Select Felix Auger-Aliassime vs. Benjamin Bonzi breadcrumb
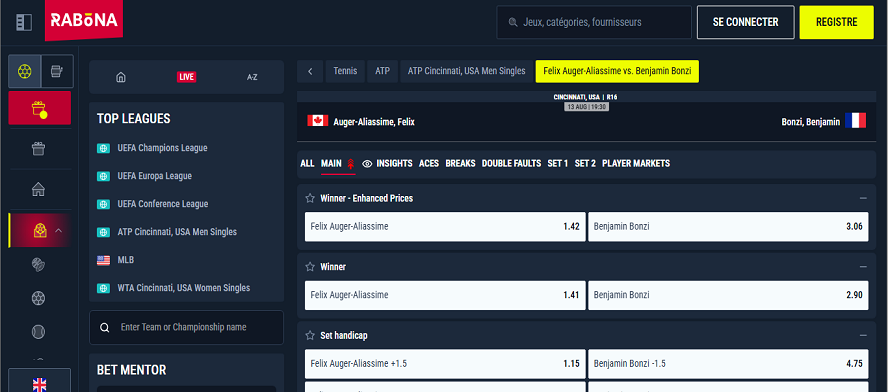This screenshot has height=392, width=888. pos(617,71)
